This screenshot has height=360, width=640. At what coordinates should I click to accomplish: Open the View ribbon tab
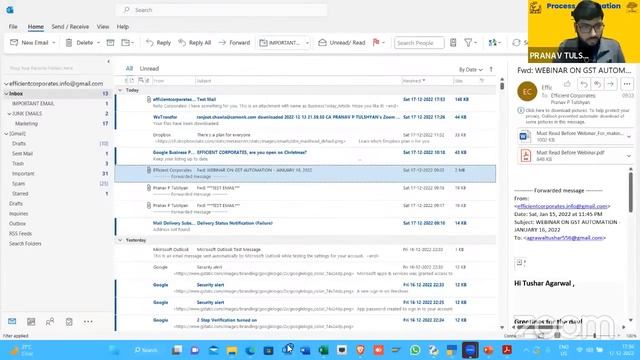pos(103,27)
